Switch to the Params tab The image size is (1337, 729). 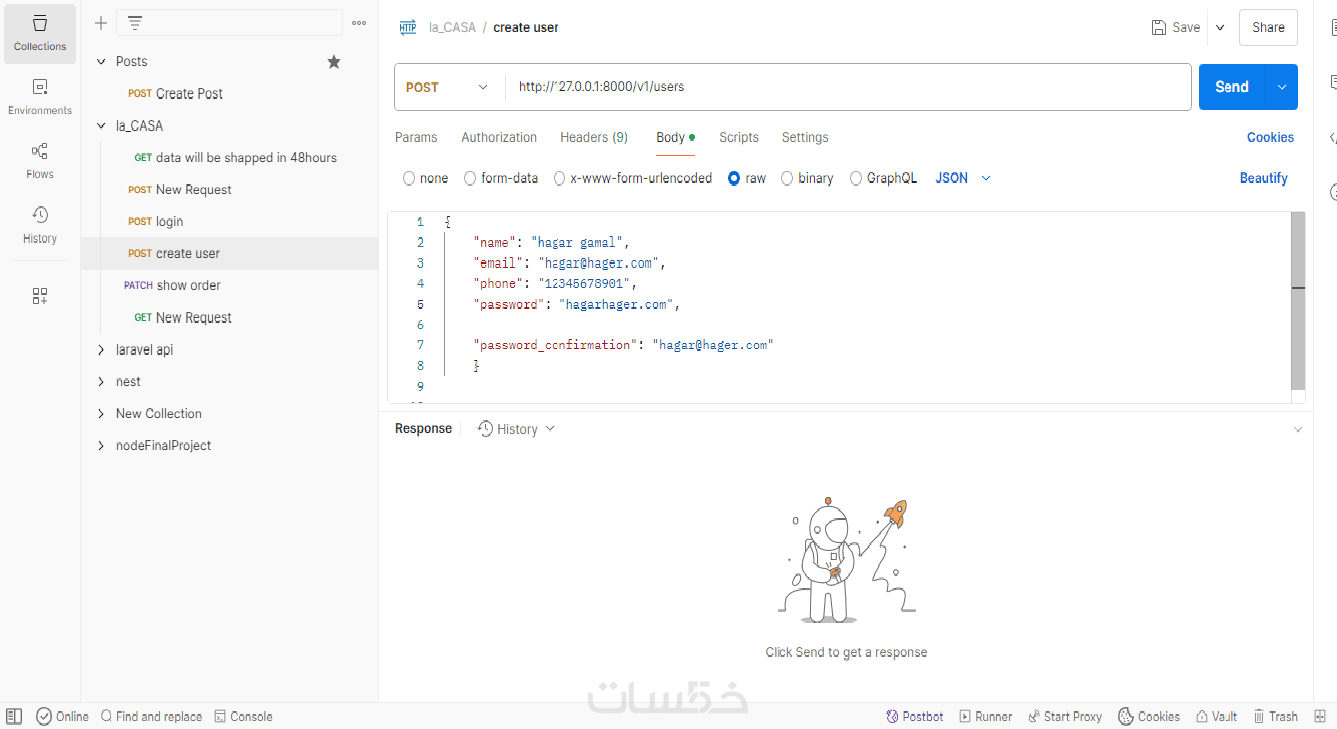(x=416, y=138)
